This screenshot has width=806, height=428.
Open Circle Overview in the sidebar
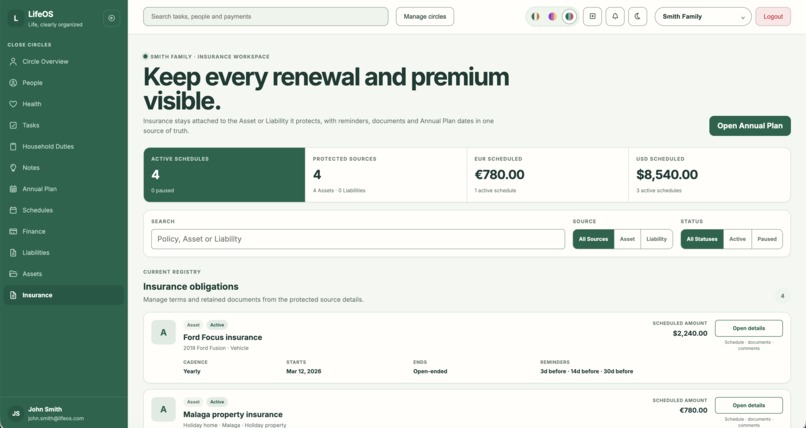click(x=64, y=62)
